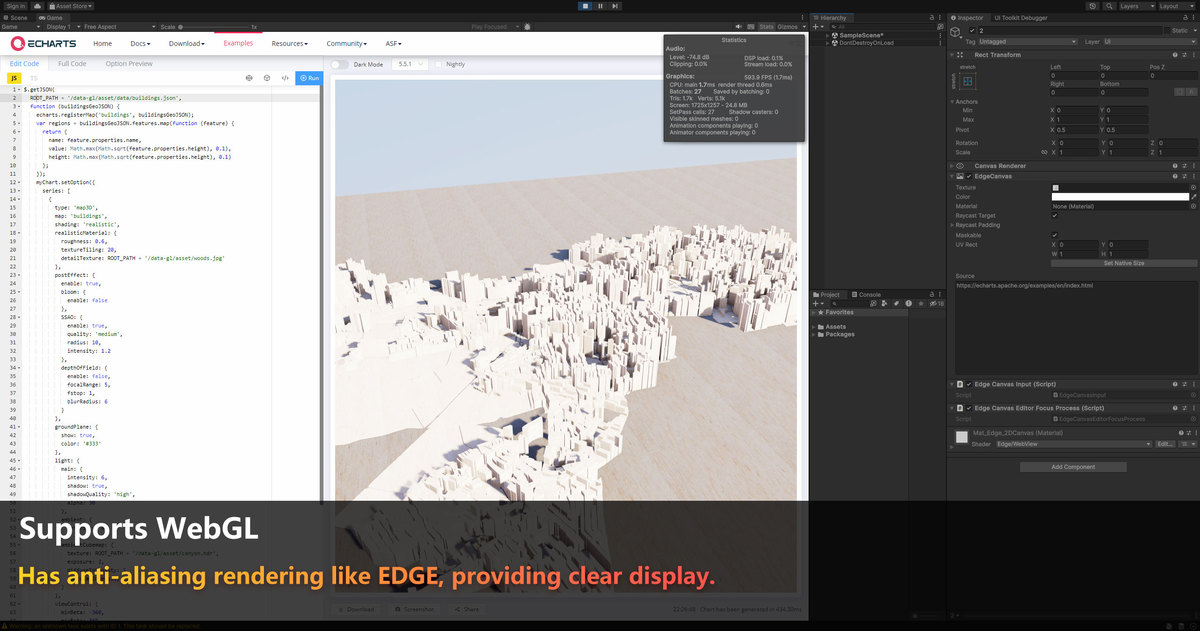Open the ECharts version 5.5.1 dropdown
The width and height of the screenshot is (1200, 631).
pos(410,64)
